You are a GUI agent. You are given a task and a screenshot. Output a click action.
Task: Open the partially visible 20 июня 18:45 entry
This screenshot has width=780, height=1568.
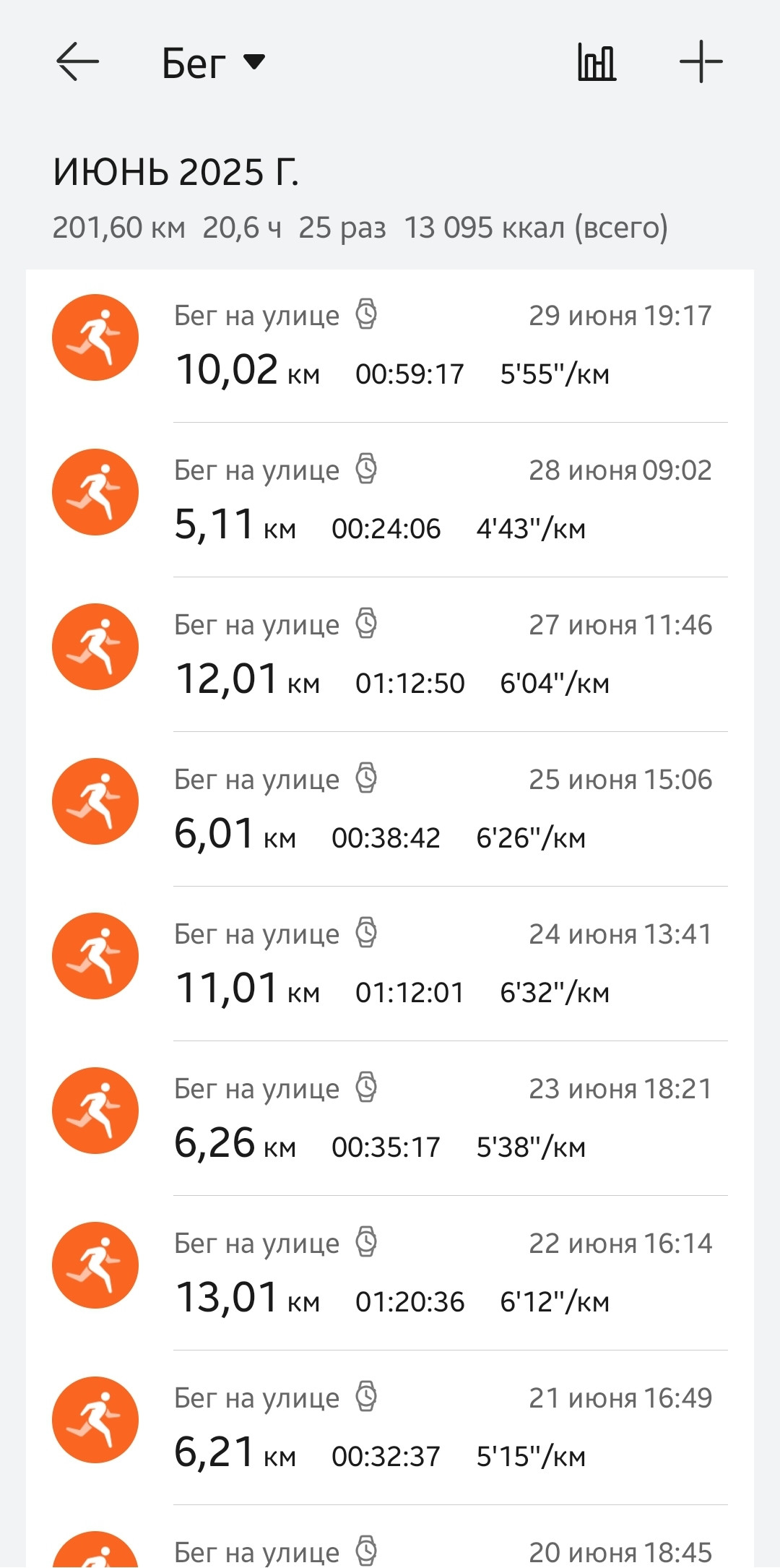click(x=390, y=1537)
